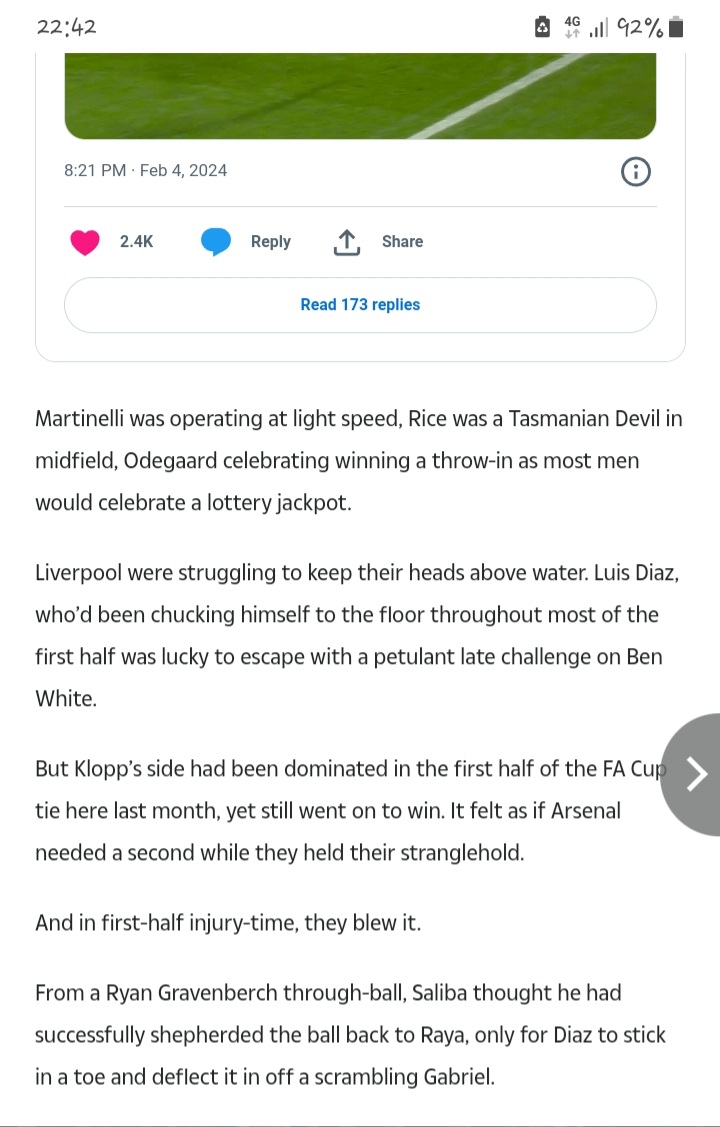Viewport: 720px width, 1127px height.
Task: Tap the paragraph about Luis Diaz
Action: 357,635
